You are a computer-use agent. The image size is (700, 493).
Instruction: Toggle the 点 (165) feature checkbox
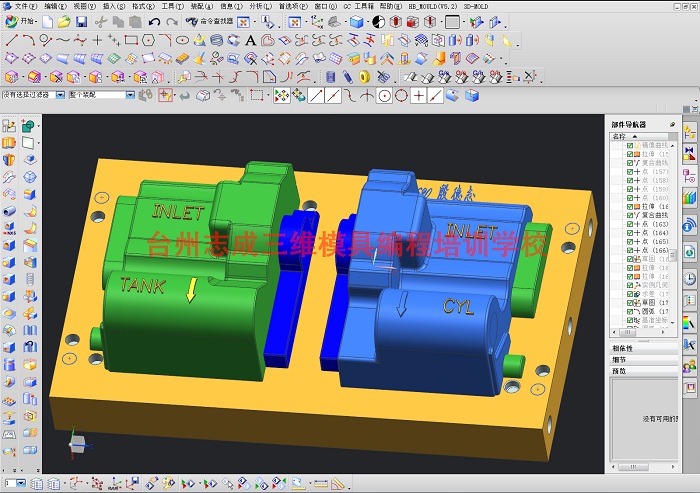point(630,242)
